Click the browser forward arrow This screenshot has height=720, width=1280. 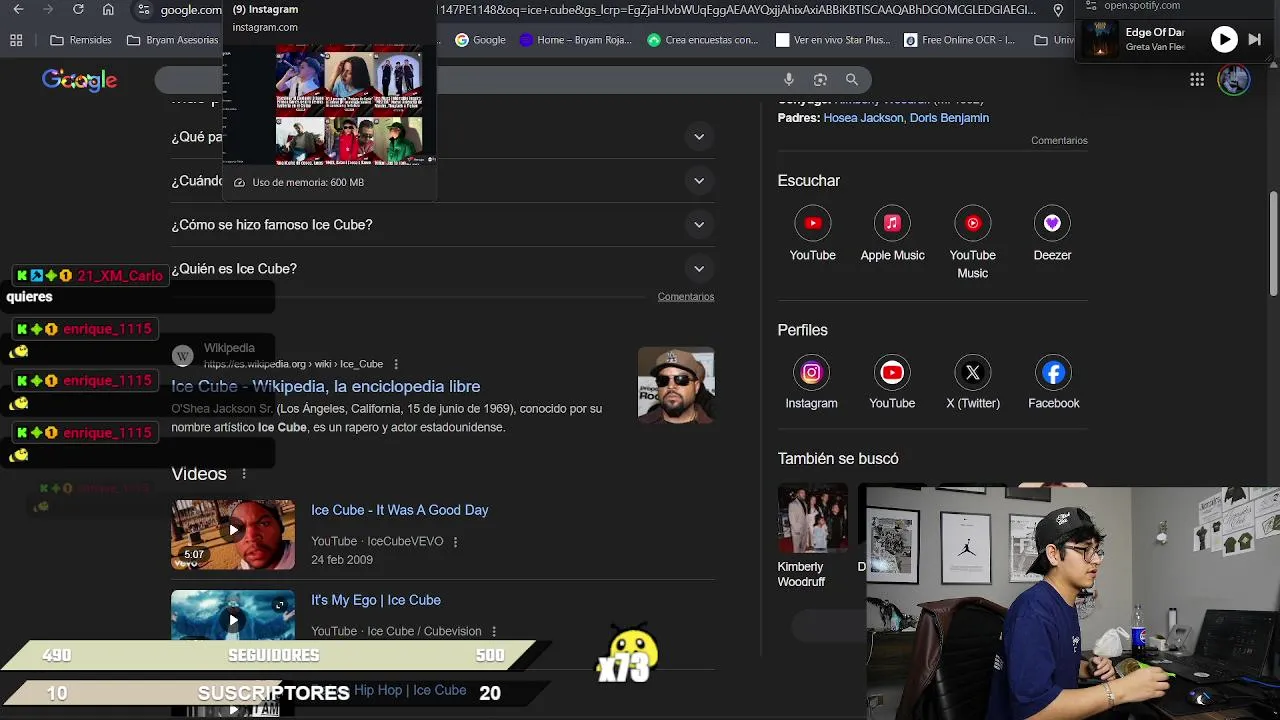48,10
